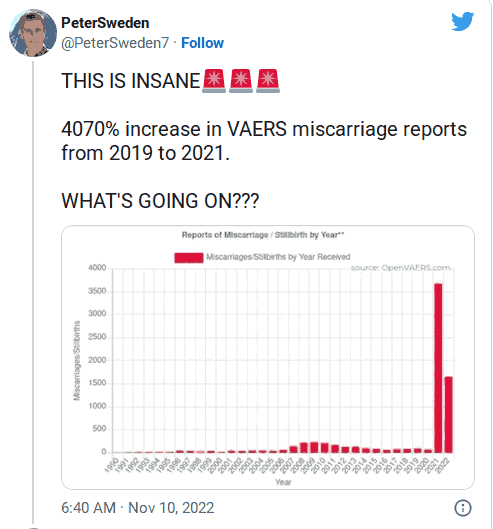Open PeterSweden's profile avatar
The image size is (493, 529).
tap(33, 33)
